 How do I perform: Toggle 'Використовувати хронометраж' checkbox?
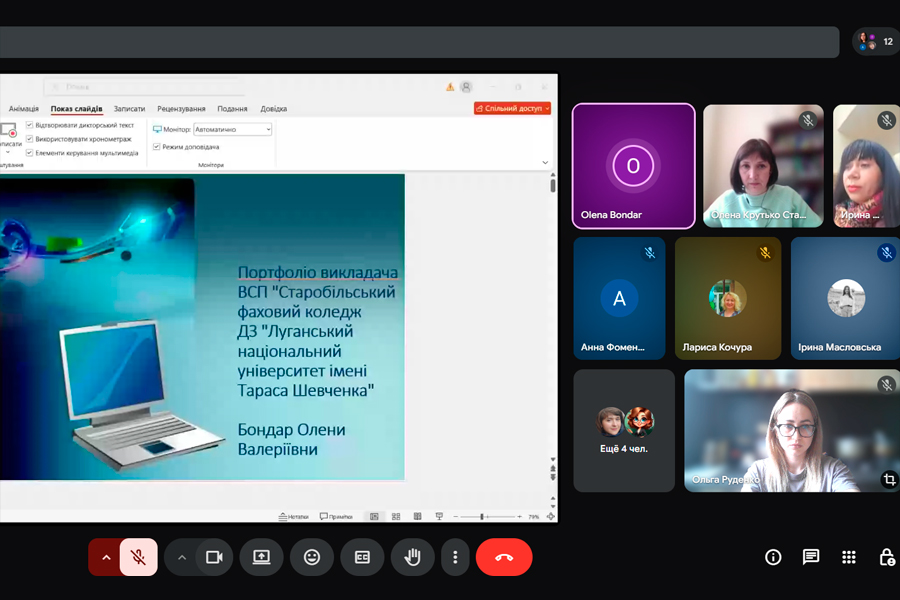click(x=30, y=139)
